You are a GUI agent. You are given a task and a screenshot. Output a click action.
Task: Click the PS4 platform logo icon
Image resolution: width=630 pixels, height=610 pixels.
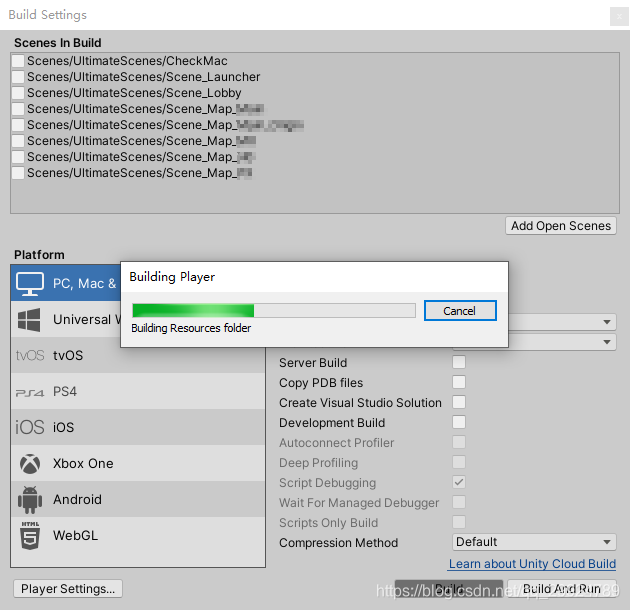point(30,392)
